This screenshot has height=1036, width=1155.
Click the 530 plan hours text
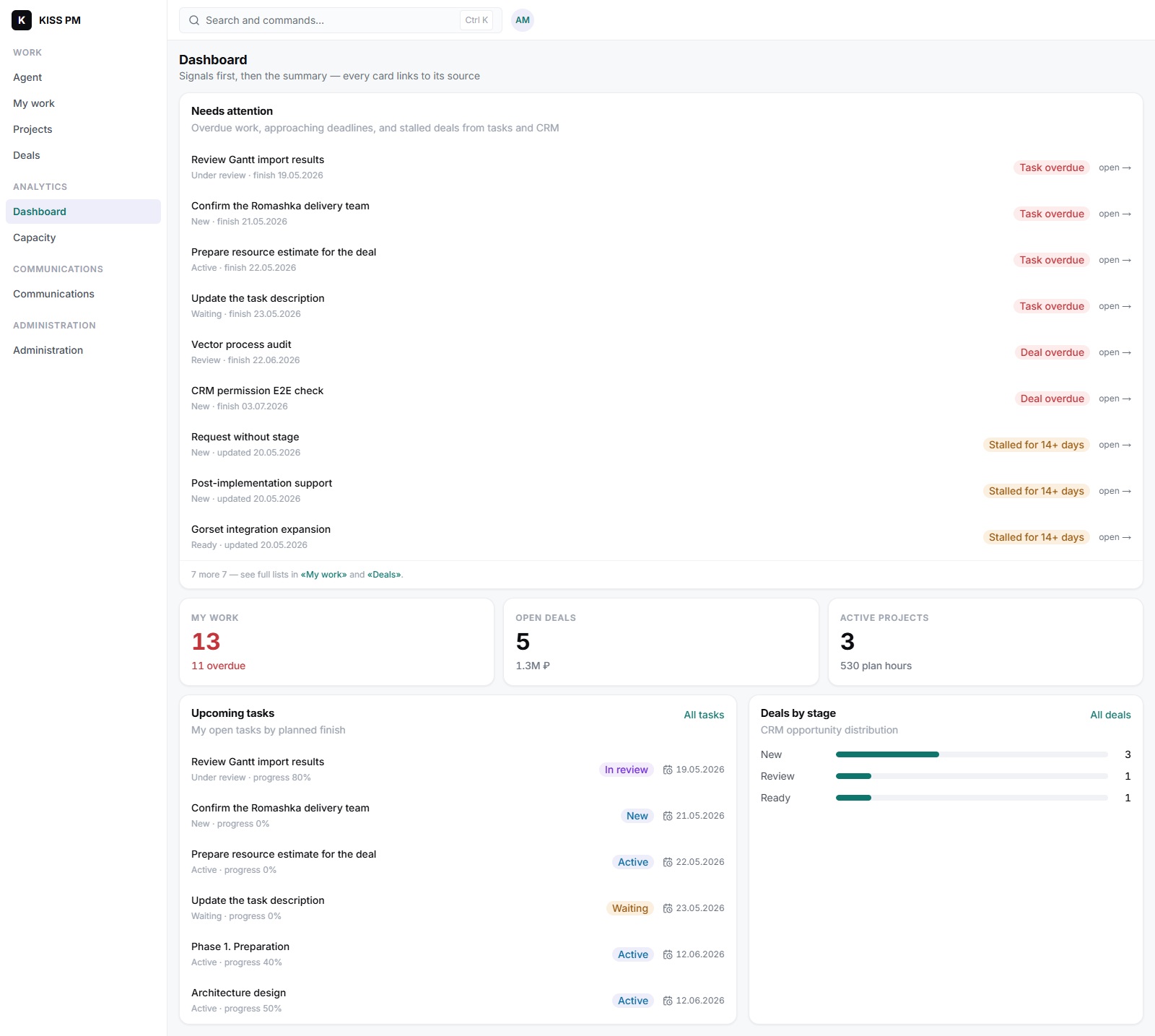pos(876,666)
